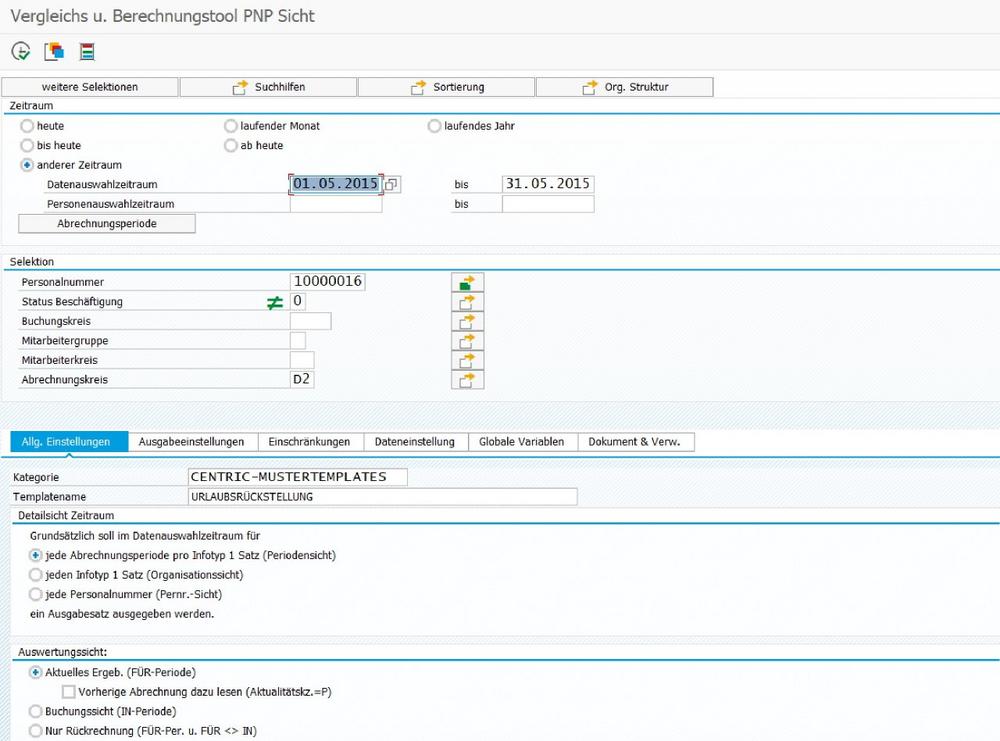This screenshot has width=1000, height=741.
Task: Open multiple selection for Status Beschäftigung
Action: coord(467,302)
